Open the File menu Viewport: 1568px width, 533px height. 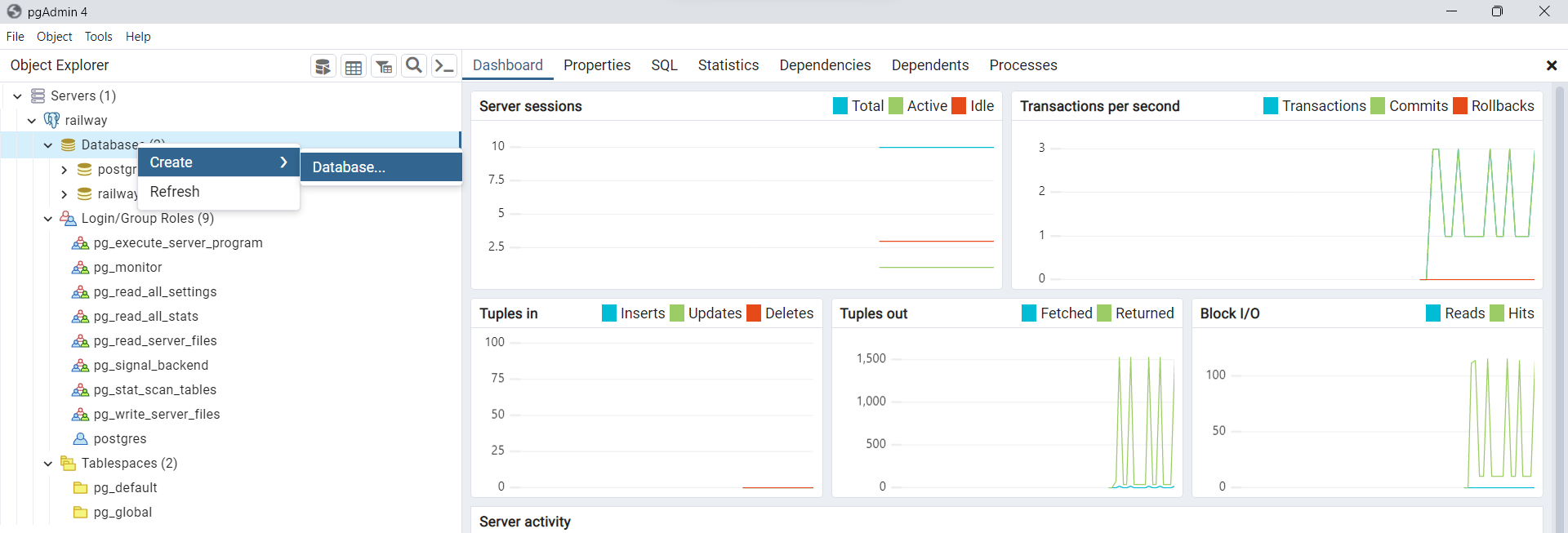click(x=16, y=37)
